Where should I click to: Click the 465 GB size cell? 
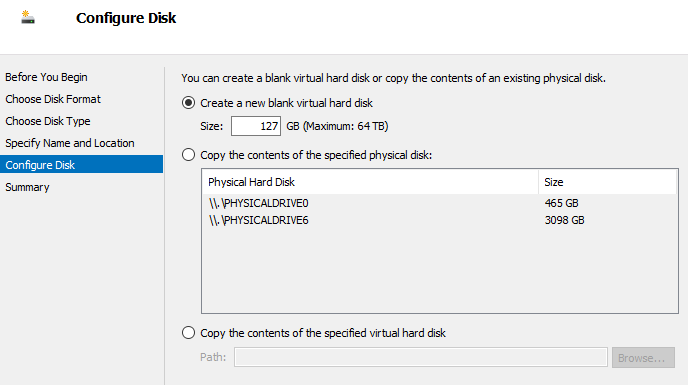561,203
